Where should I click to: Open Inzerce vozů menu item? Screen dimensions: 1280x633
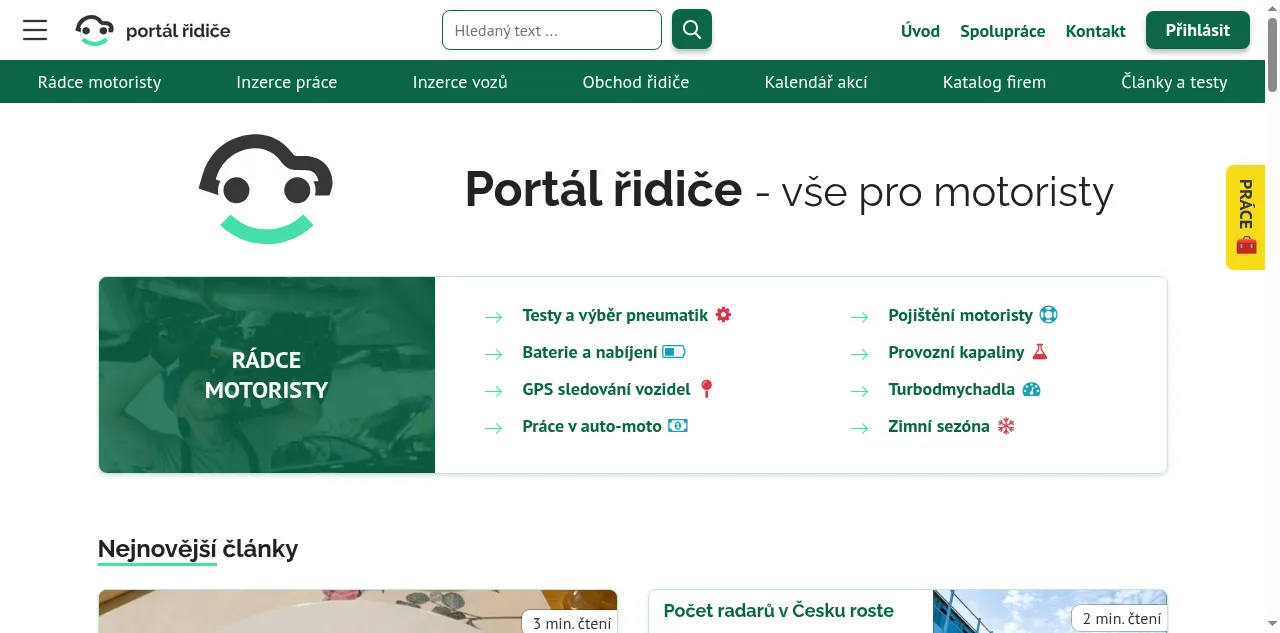[x=460, y=82]
